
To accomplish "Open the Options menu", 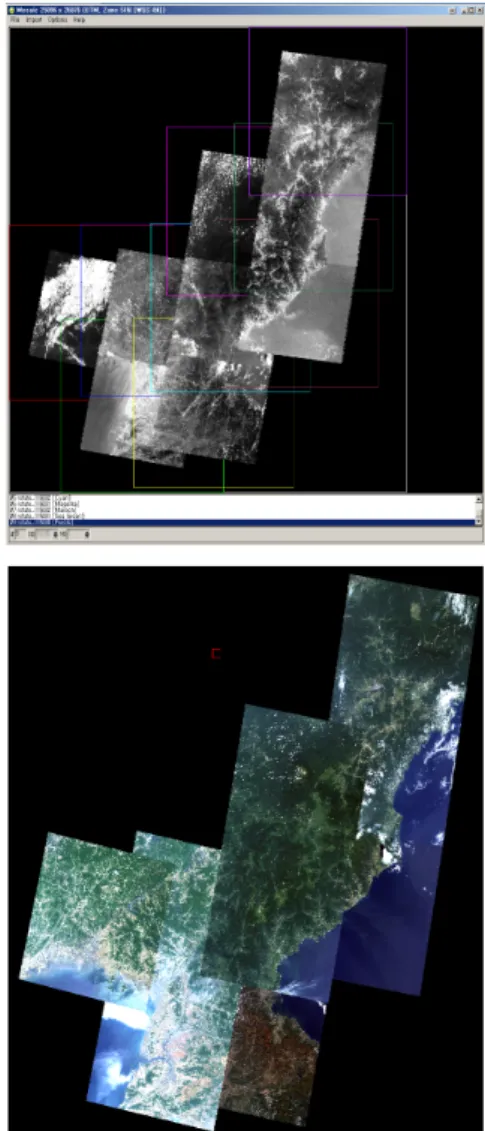I will [x=58, y=20].
